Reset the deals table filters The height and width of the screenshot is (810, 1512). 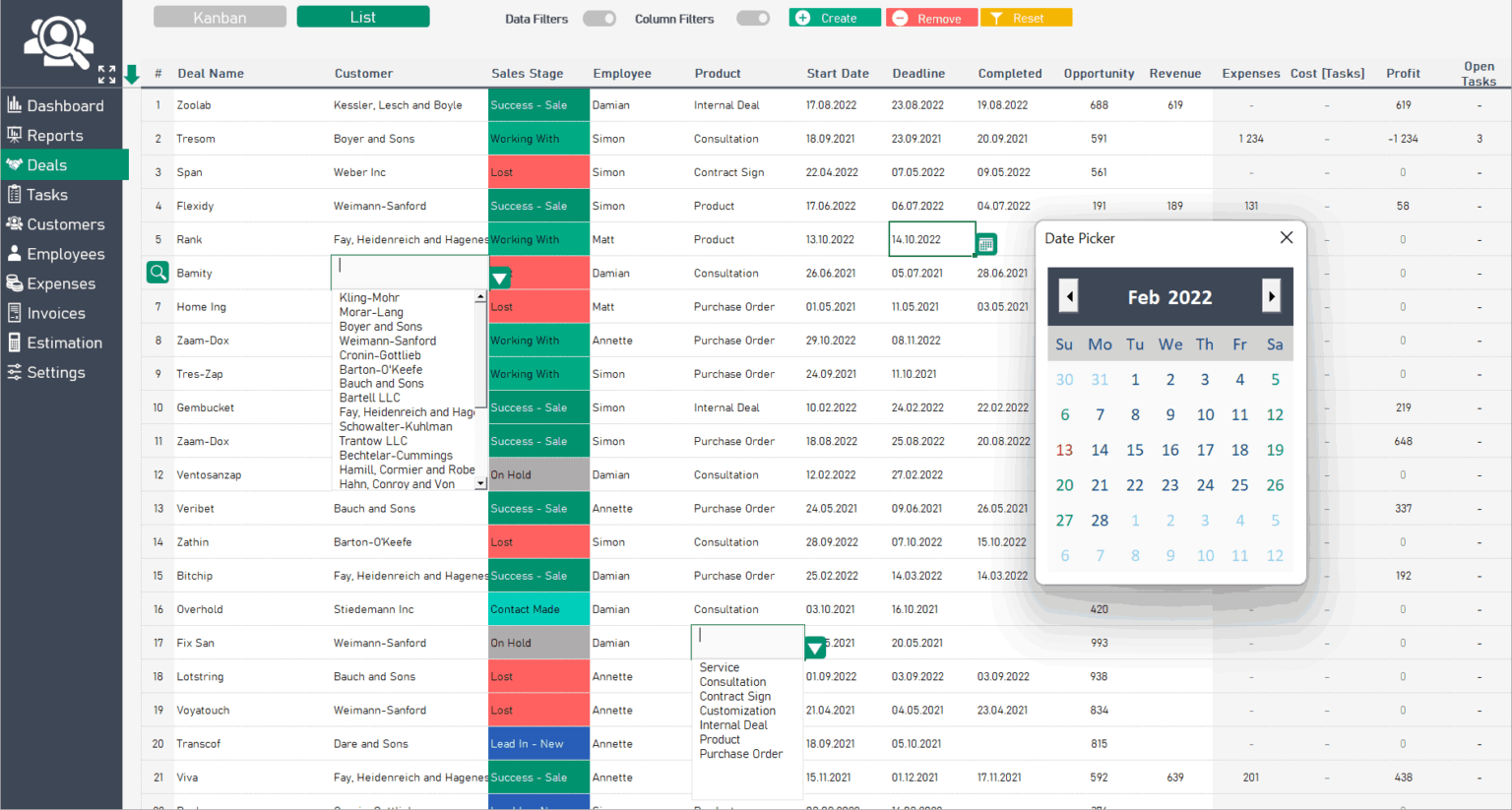pyautogui.click(x=1026, y=17)
